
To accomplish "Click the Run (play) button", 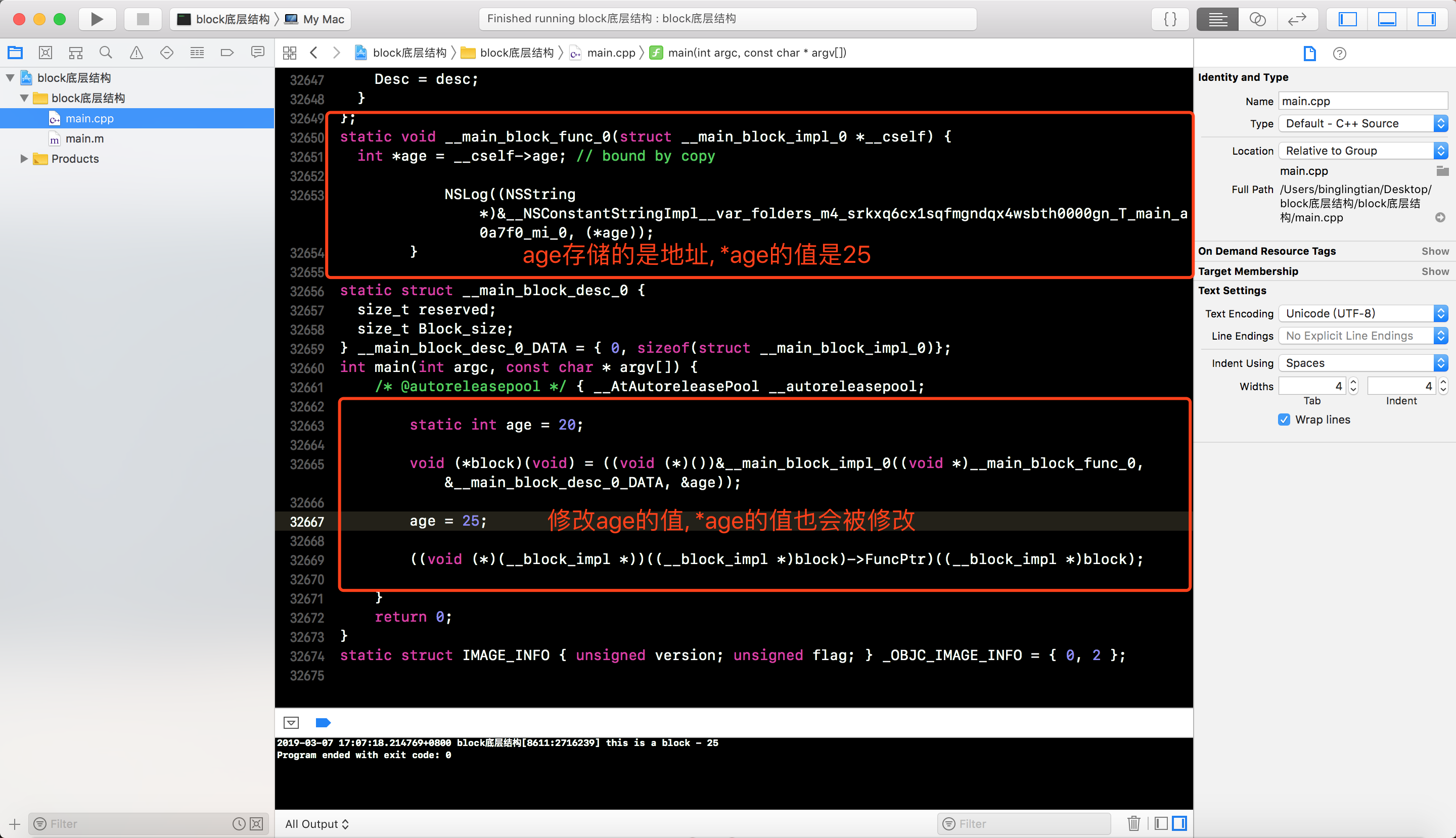I will pyautogui.click(x=97, y=19).
